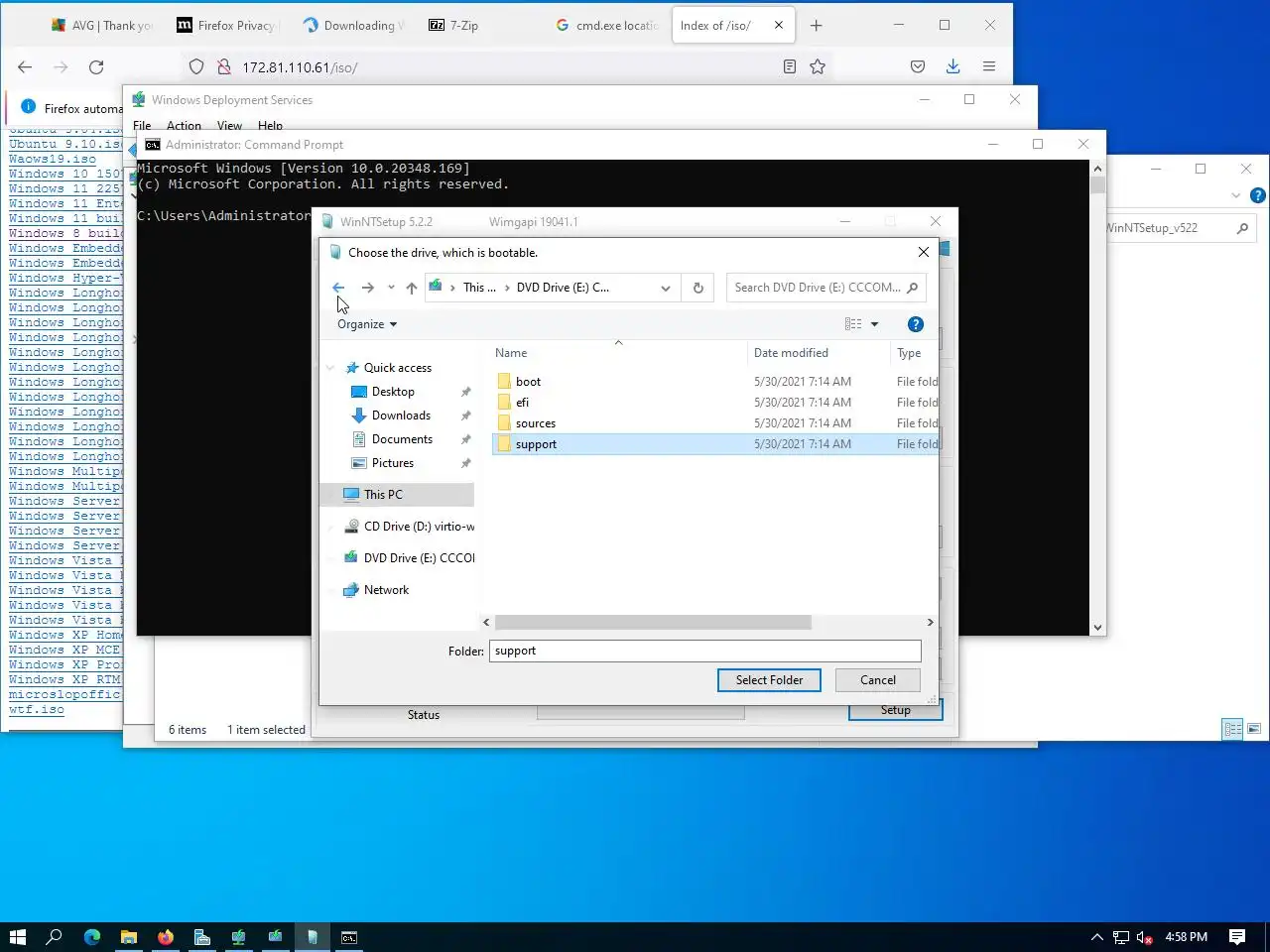The width and height of the screenshot is (1270, 952).
Task: Toggle Firefox reader view icon
Action: 790,67
